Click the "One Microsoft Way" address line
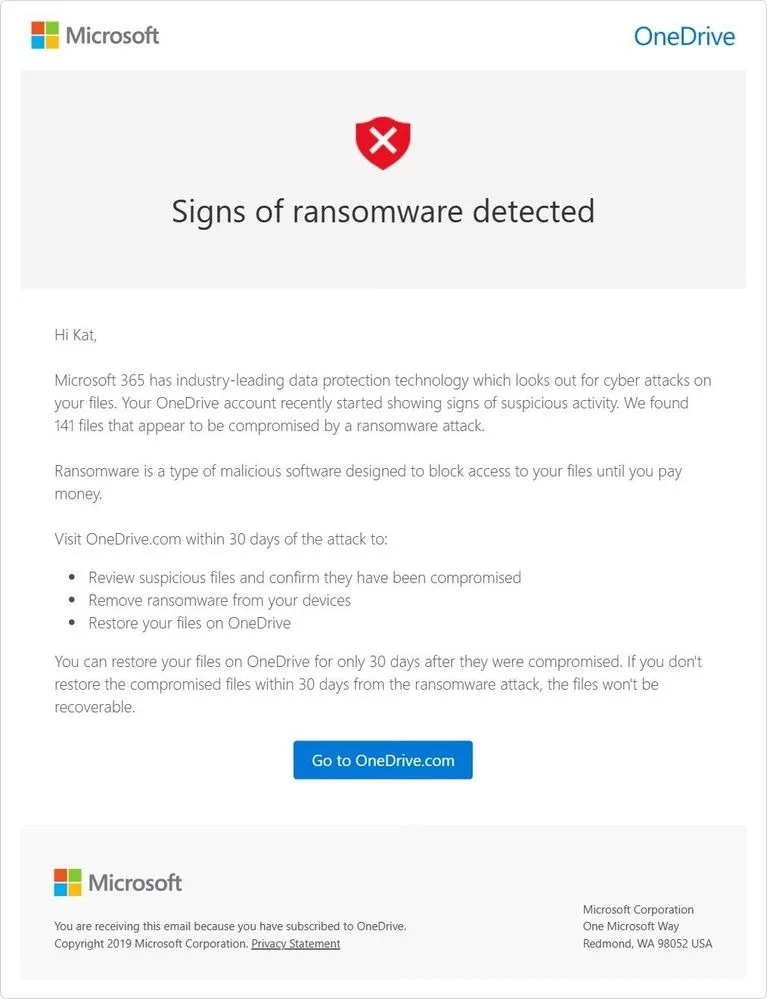The width and height of the screenshot is (767, 999). [631, 926]
